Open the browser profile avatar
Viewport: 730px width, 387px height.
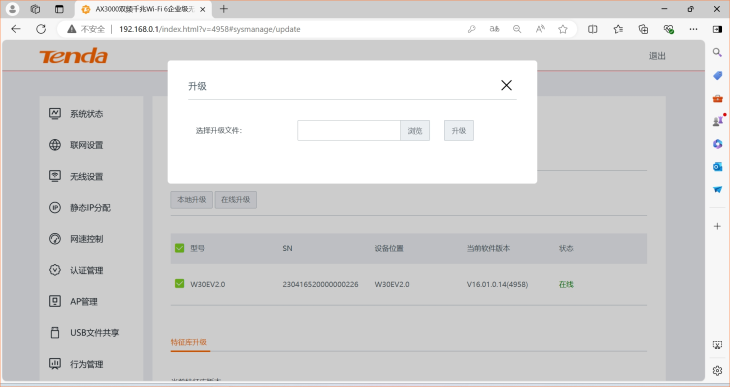point(13,9)
